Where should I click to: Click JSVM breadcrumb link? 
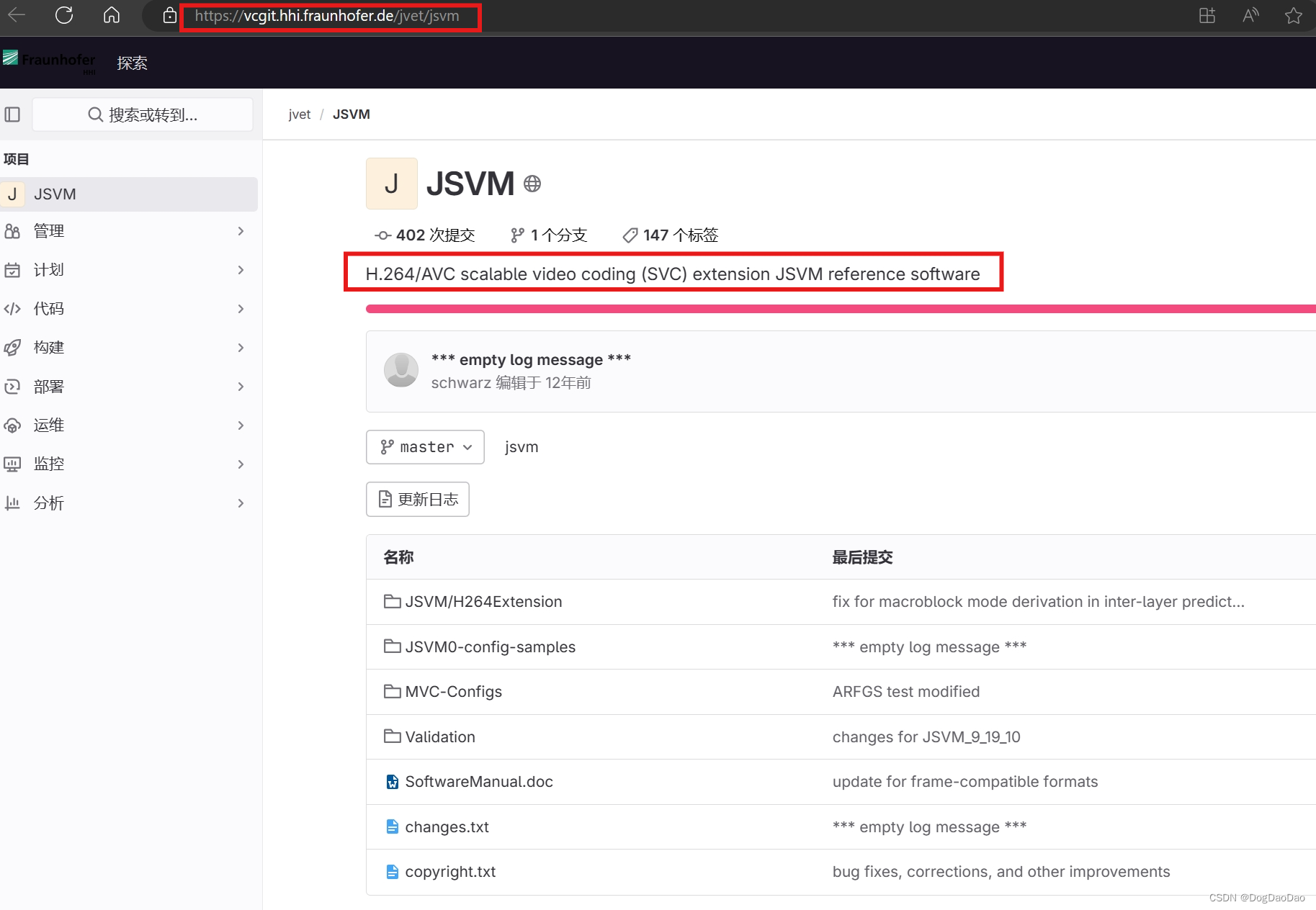[352, 114]
